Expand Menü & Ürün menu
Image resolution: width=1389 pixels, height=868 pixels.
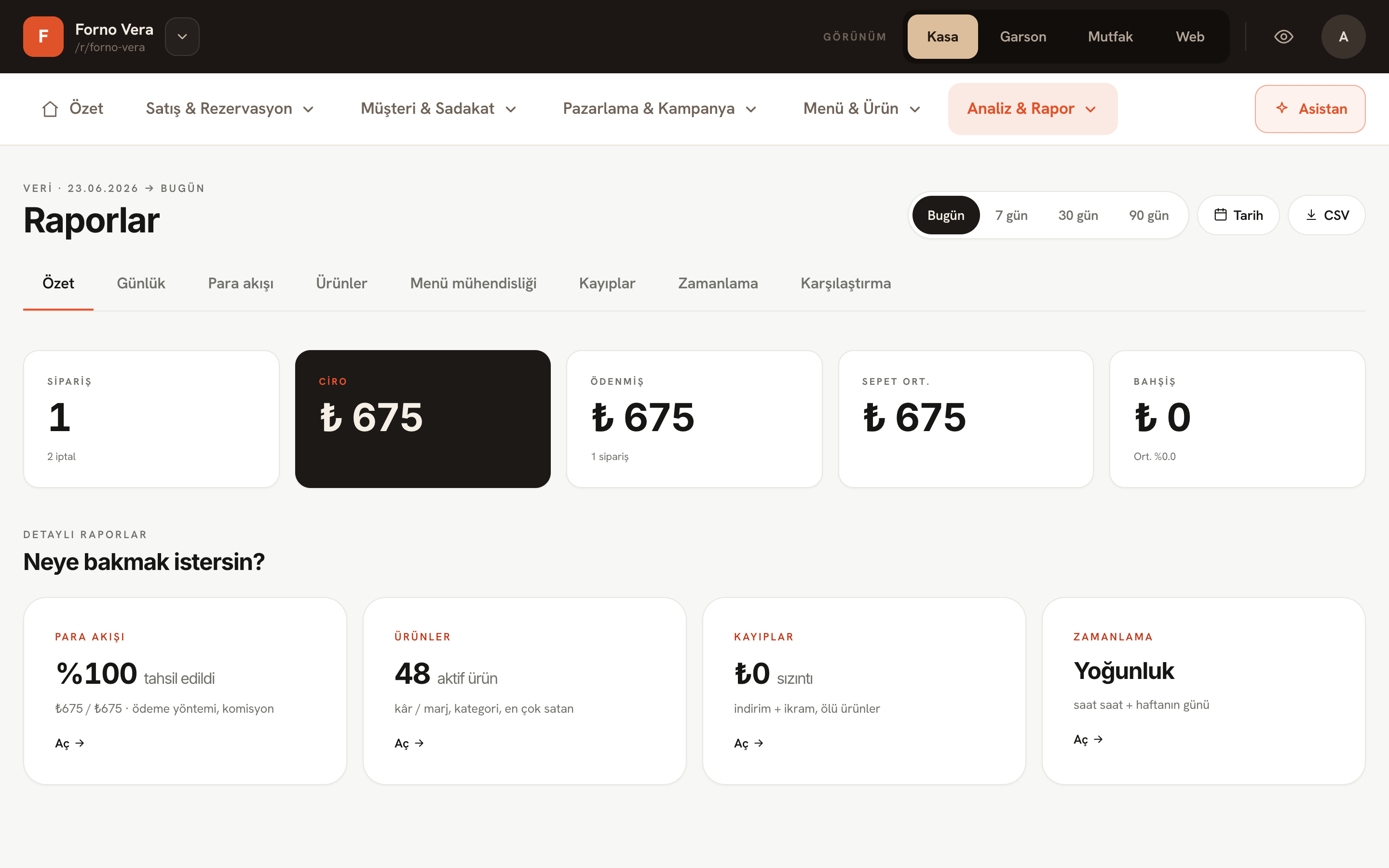pyautogui.click(x=861, y=108)
